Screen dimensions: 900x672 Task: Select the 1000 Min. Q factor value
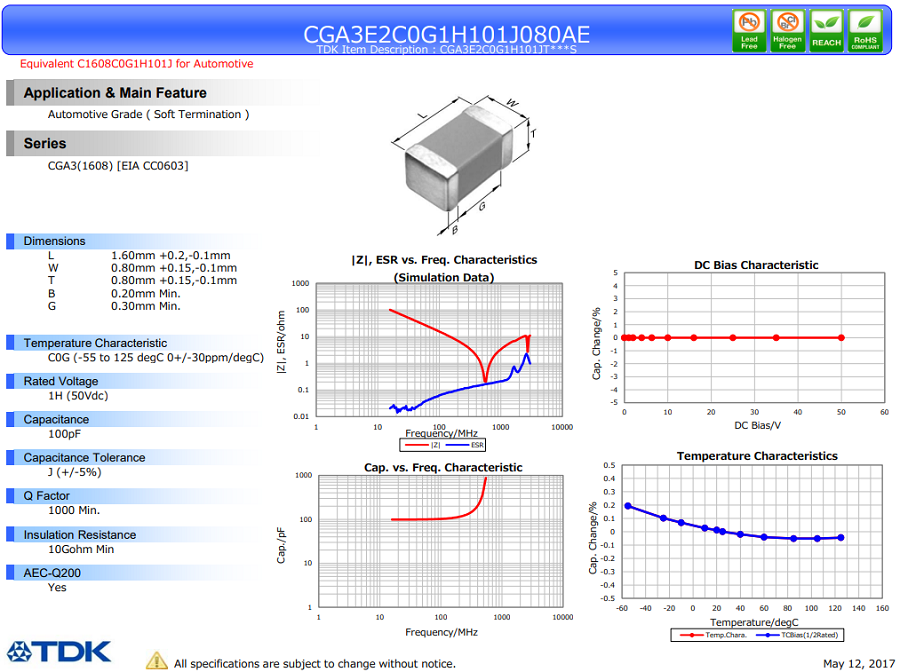tap(74, 510)
